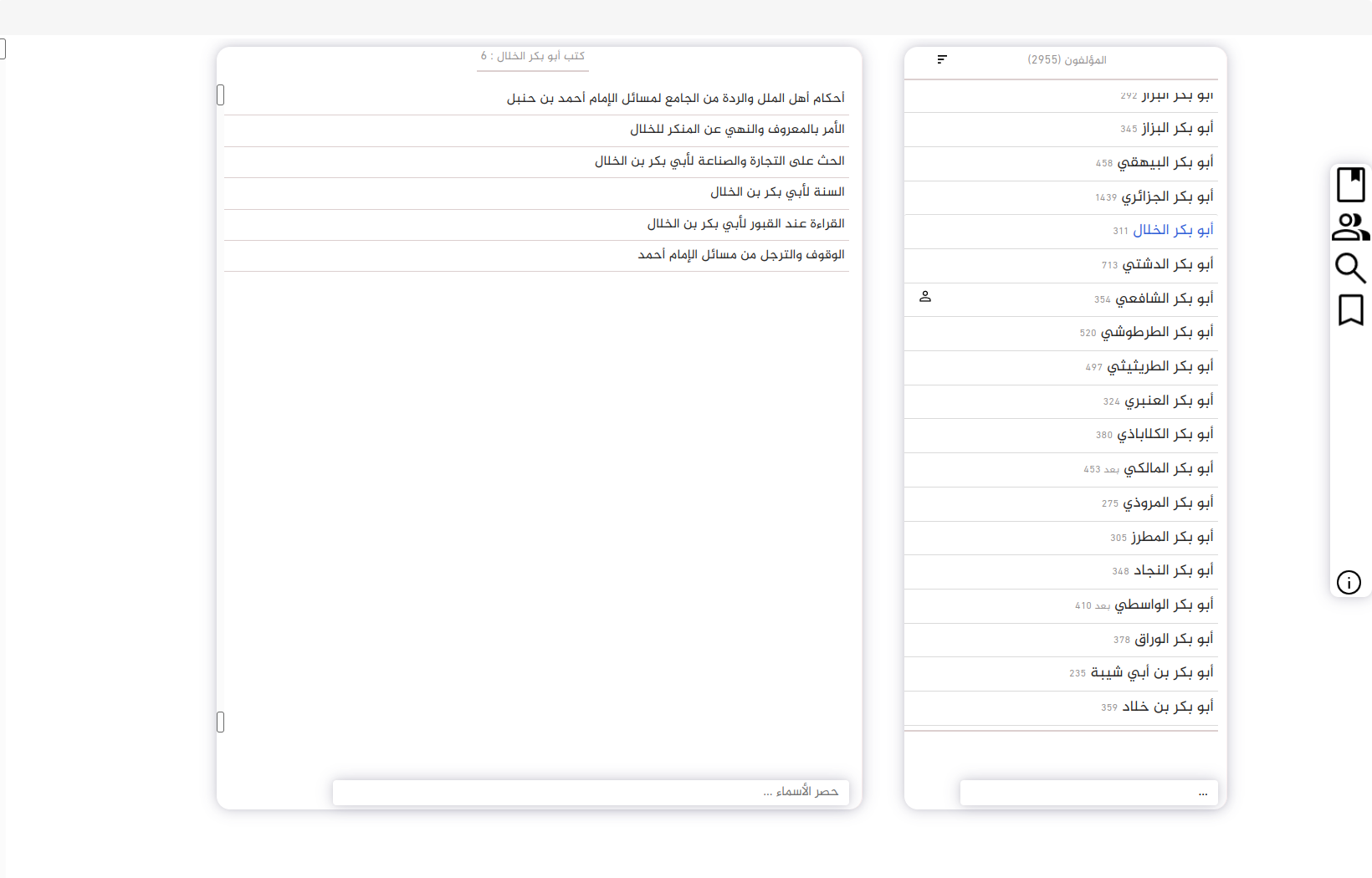Select author أبو بكر الكلاباذي 380
Image resolution: width=1372 pixels, height=878 pixels.
pos(1061,435)
